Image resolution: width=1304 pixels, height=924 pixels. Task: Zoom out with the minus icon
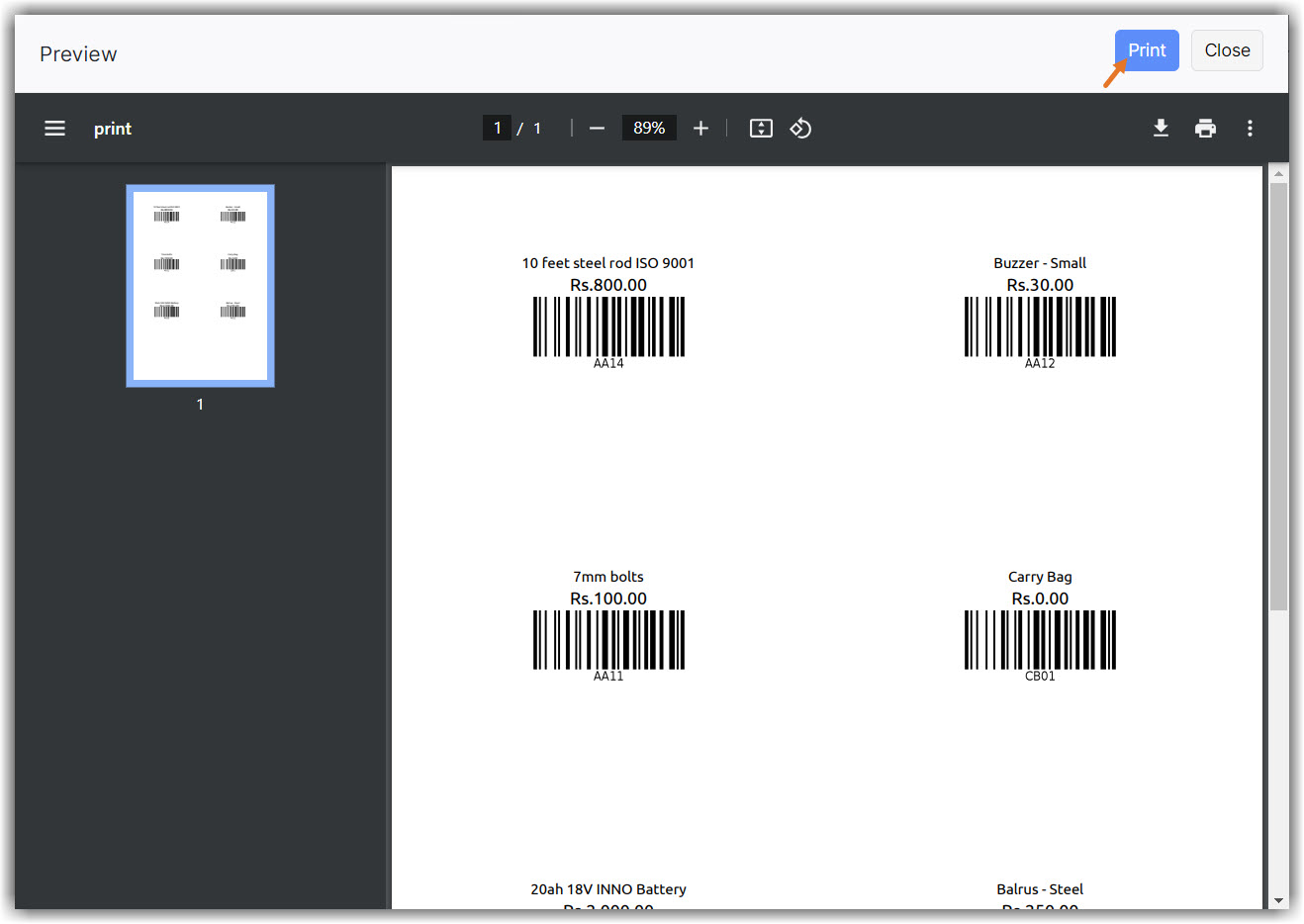pos(597,129)
